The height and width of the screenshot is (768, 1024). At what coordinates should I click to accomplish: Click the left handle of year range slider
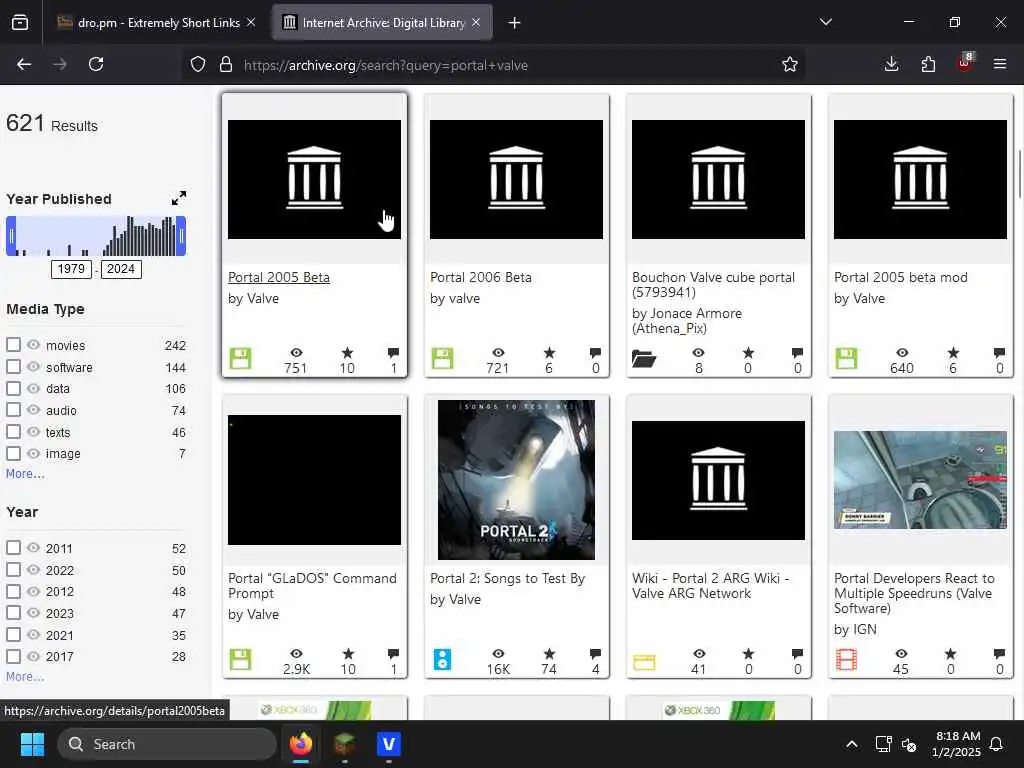point(11,236)
